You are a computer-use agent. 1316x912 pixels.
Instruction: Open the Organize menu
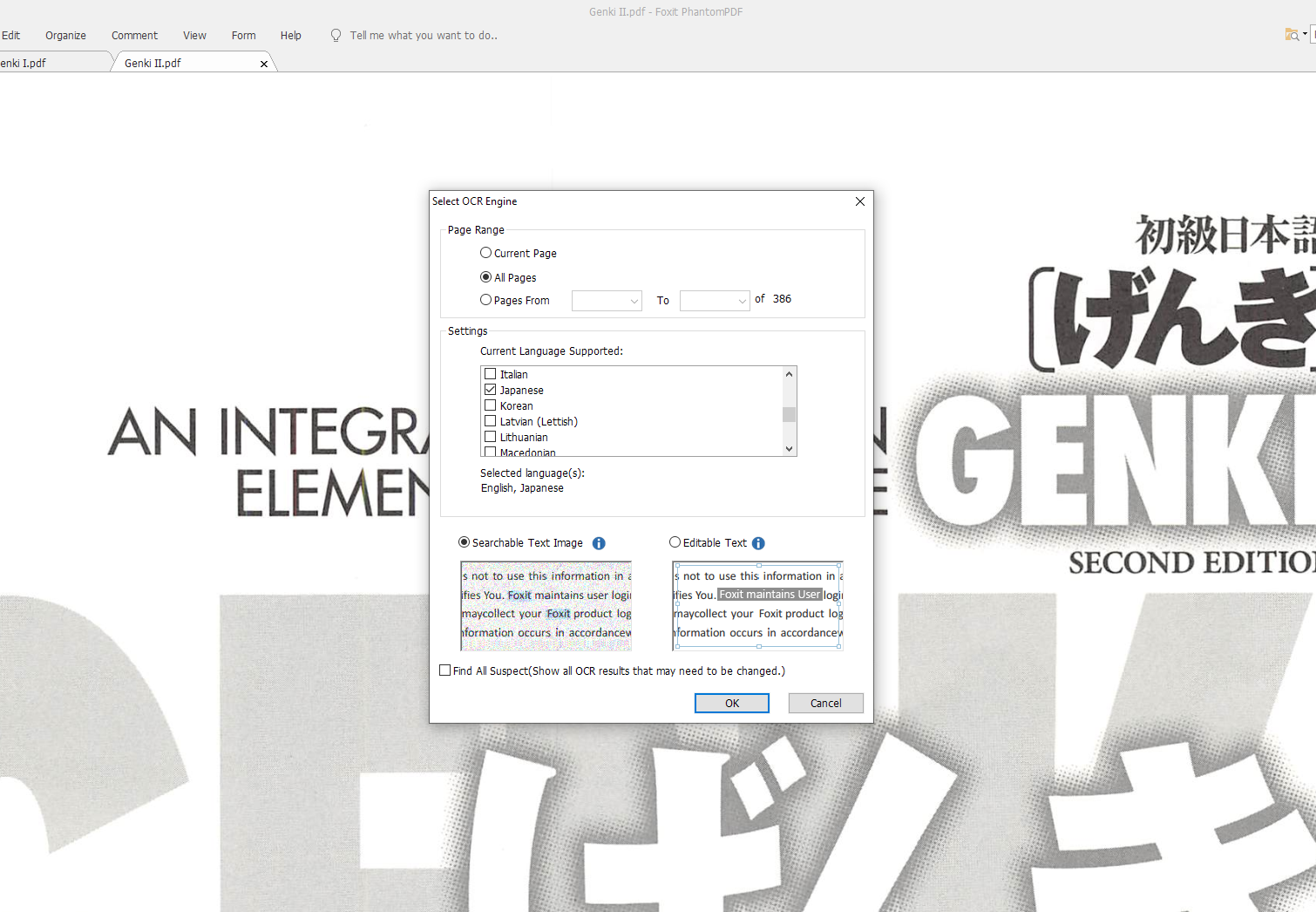65,36
